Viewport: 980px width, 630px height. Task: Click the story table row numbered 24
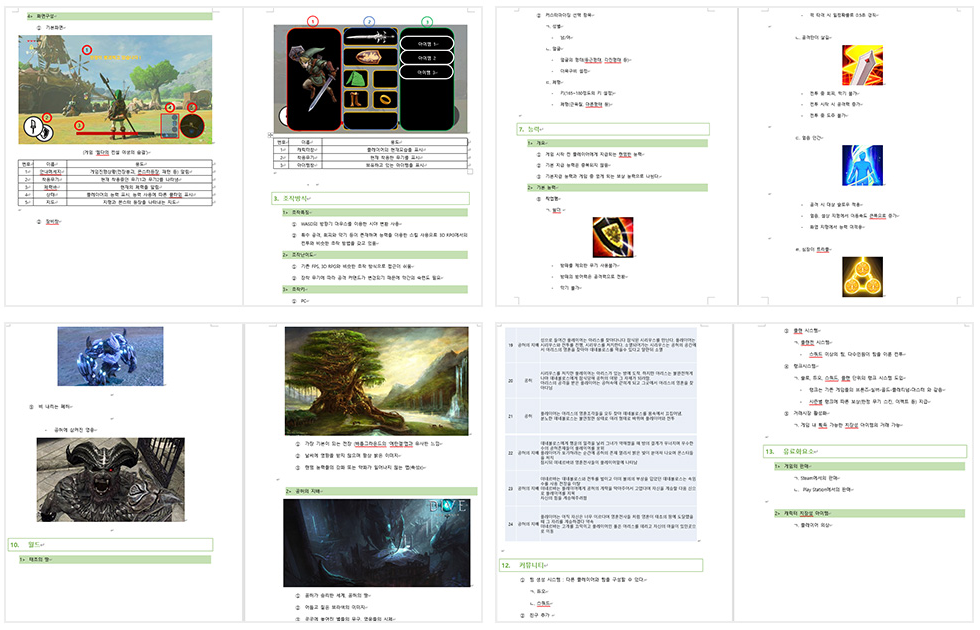(x=601, y=524)
